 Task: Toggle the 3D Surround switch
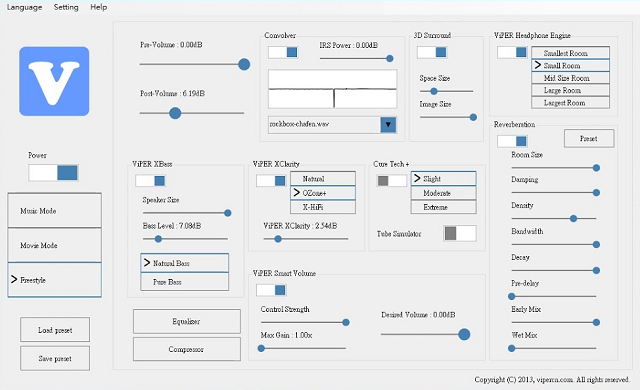point(432,52)
